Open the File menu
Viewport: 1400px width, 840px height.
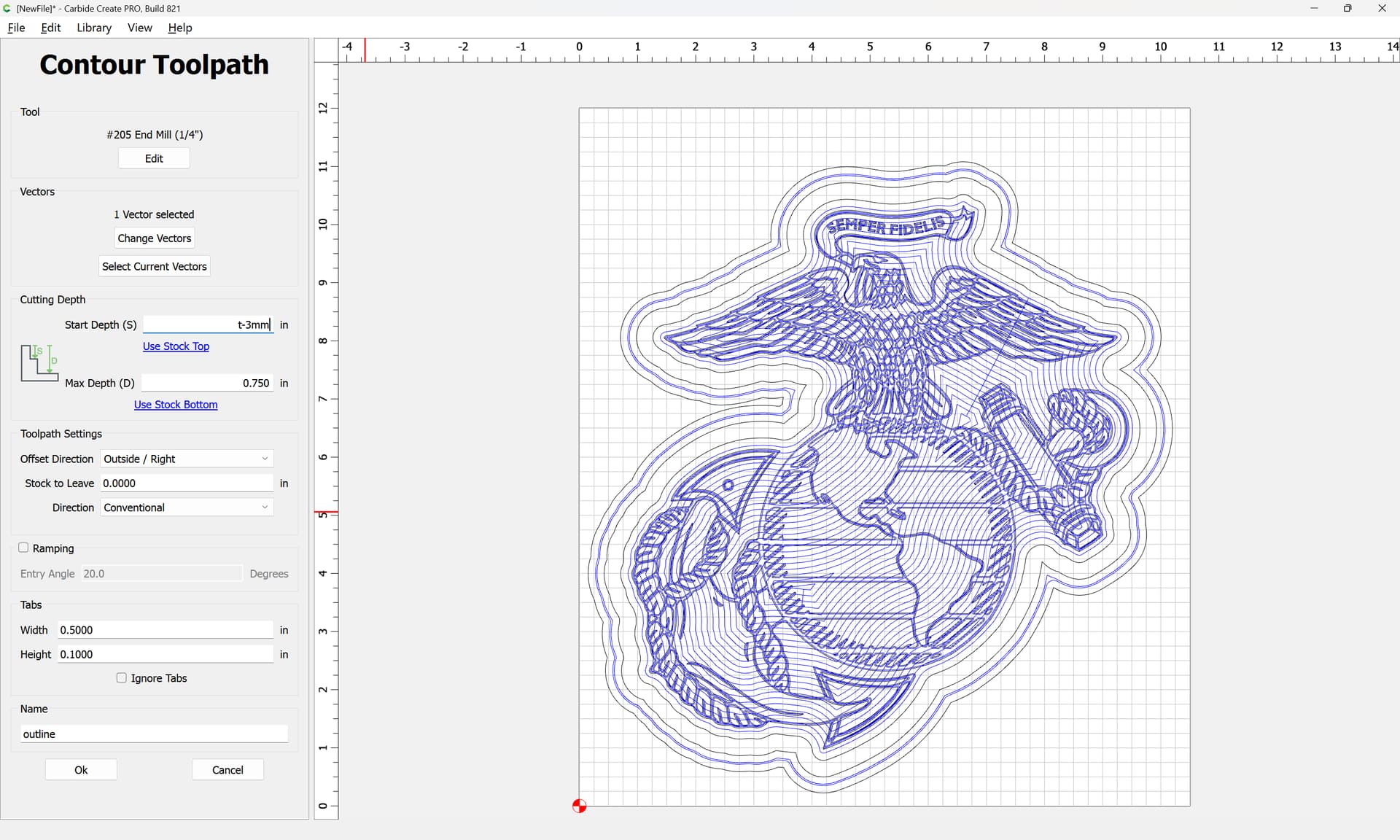click(x=16, y=28)
